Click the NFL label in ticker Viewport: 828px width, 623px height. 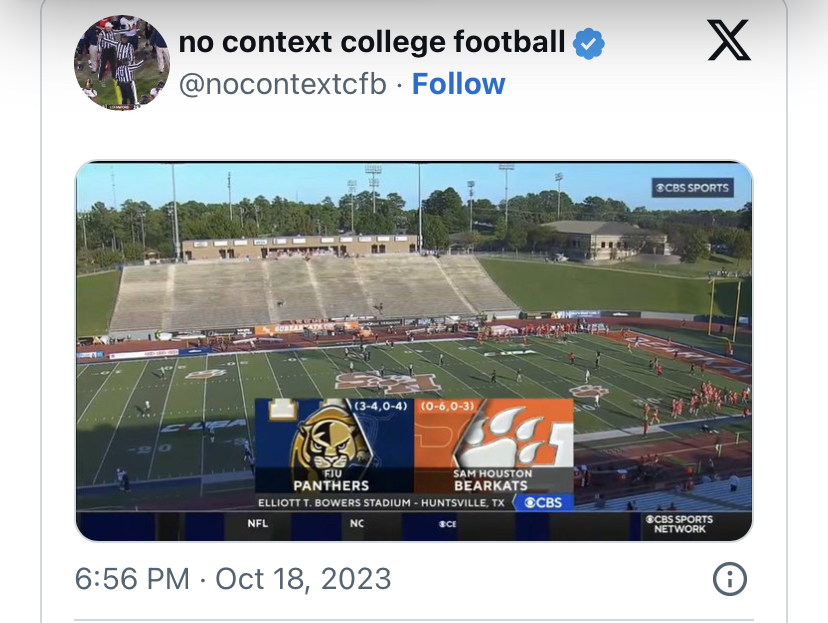[258, 523]
